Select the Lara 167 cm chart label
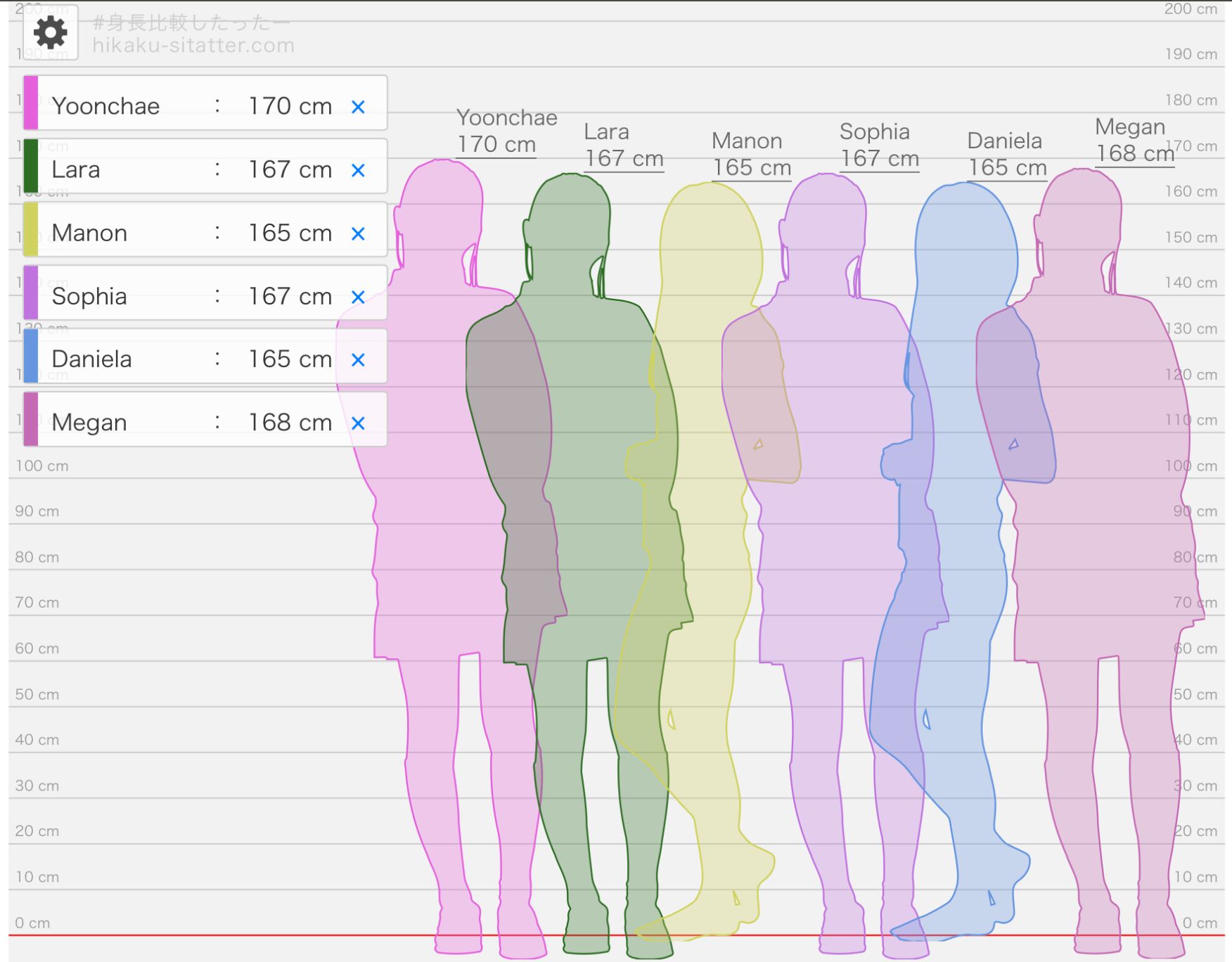This screenshot has height=962, width=1232. [624, 145]
